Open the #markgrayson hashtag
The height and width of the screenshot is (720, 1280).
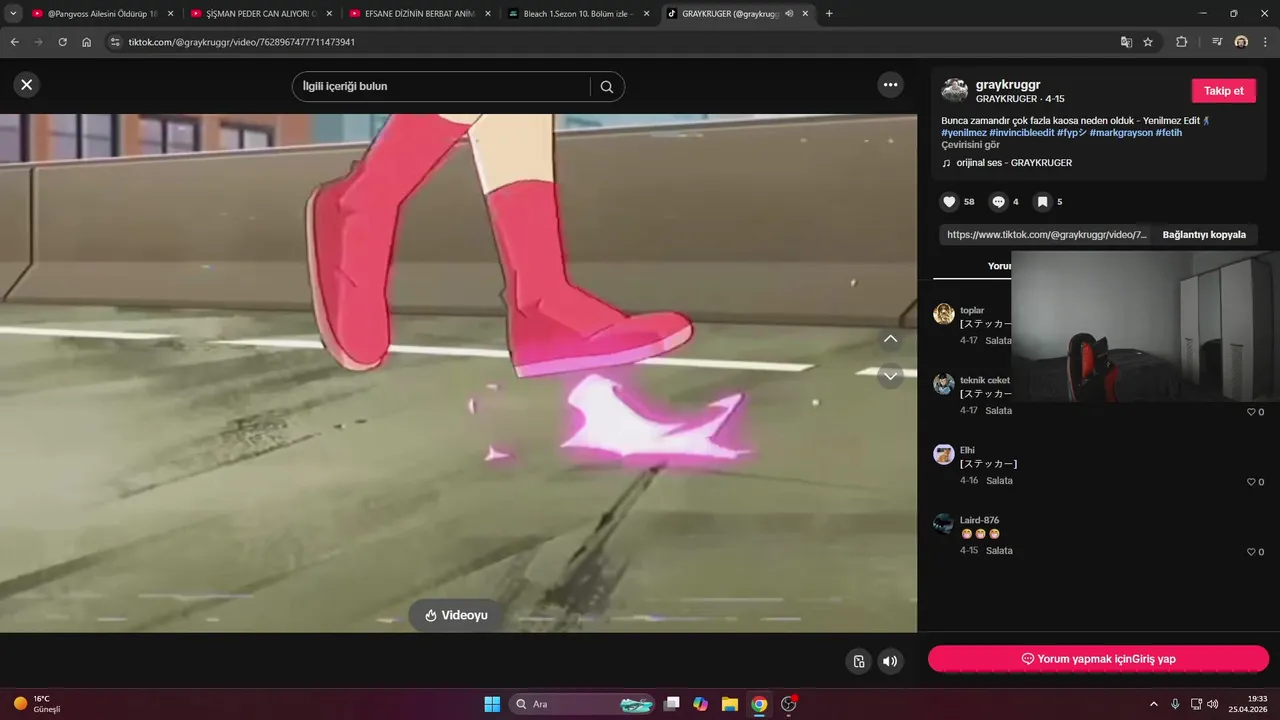tap(1121, 133)
